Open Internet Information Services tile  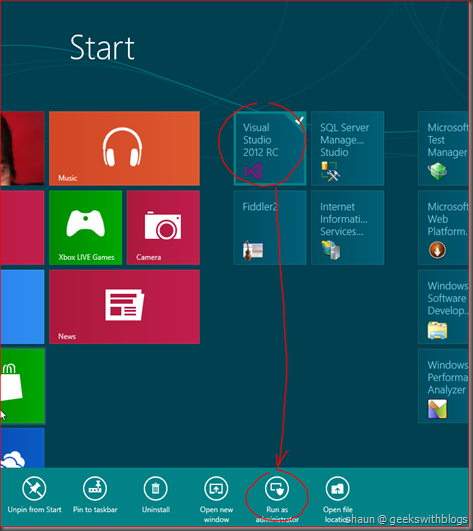[x=347, y=228]
